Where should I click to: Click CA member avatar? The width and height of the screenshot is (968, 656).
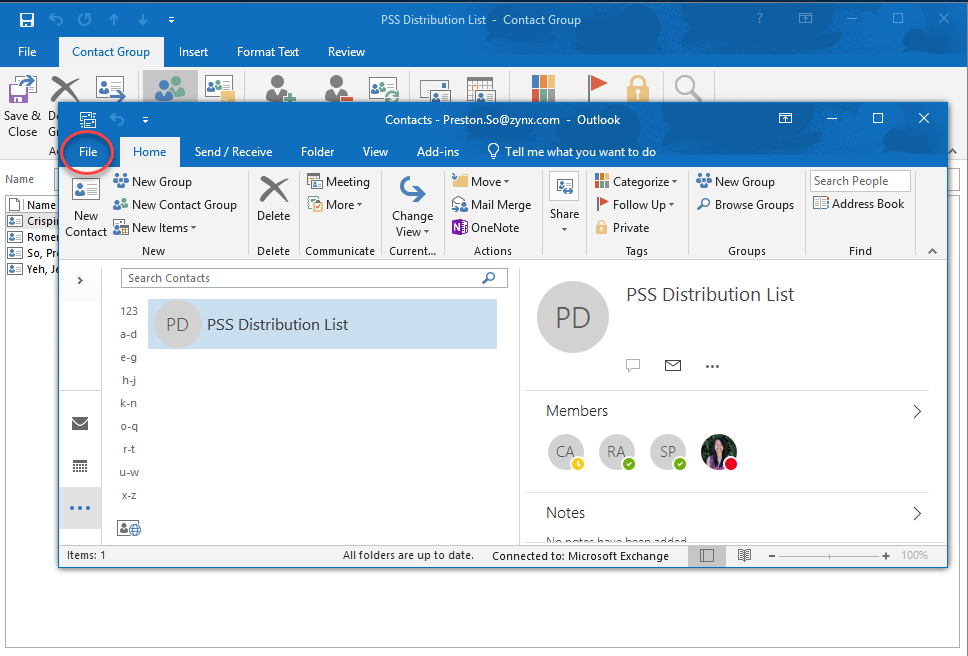point(565,452)
